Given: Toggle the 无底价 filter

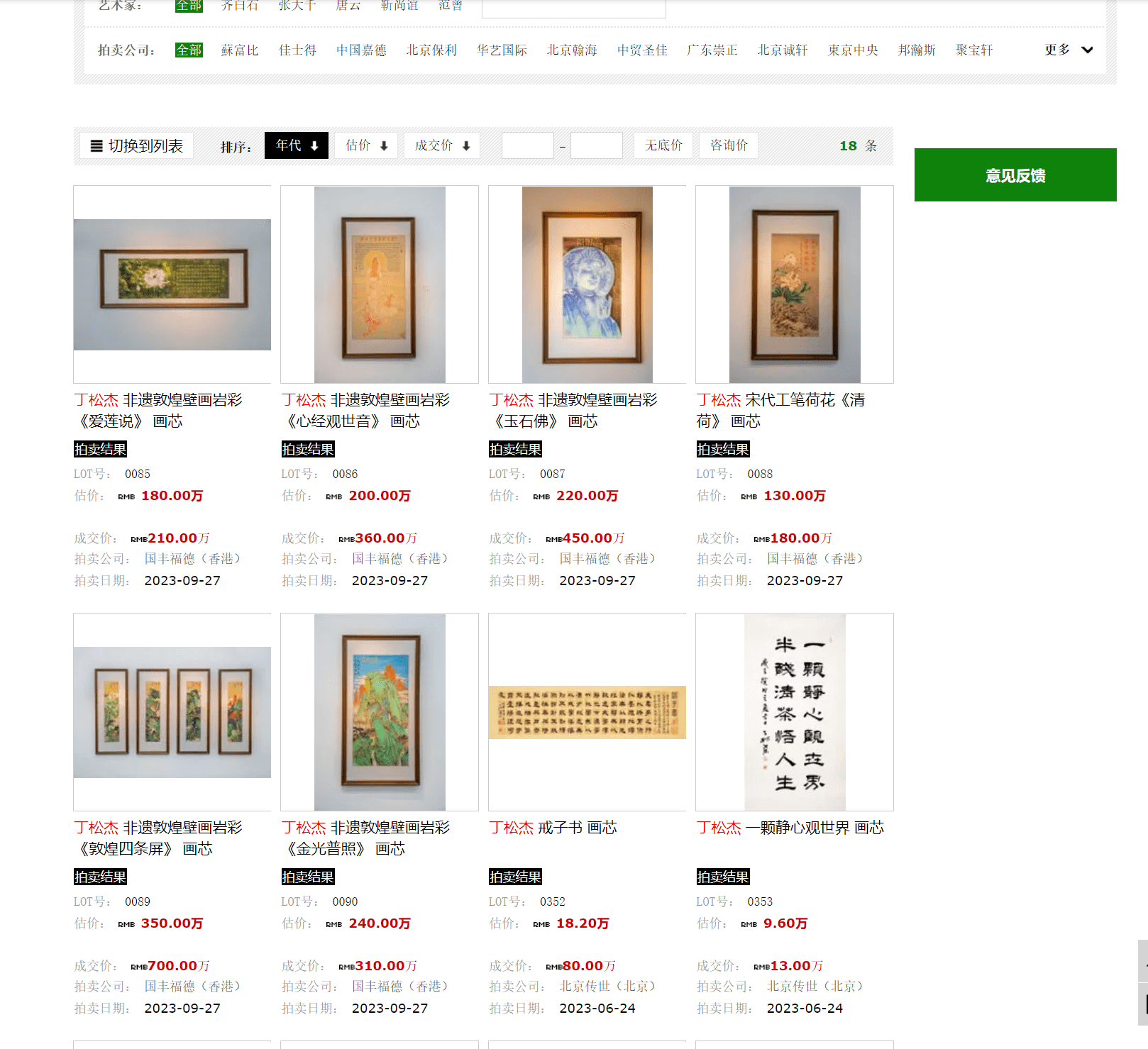Looking at the screenshot, I should (x=663, y=145).
